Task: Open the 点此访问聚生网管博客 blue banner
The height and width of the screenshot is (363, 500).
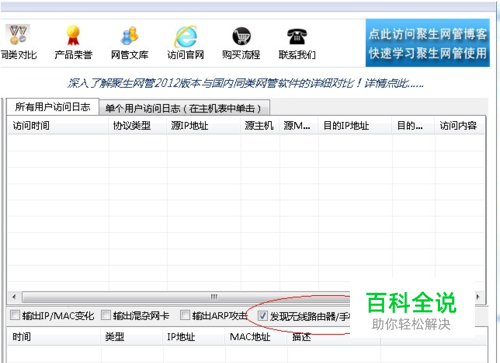Action: tap(428, 43)
